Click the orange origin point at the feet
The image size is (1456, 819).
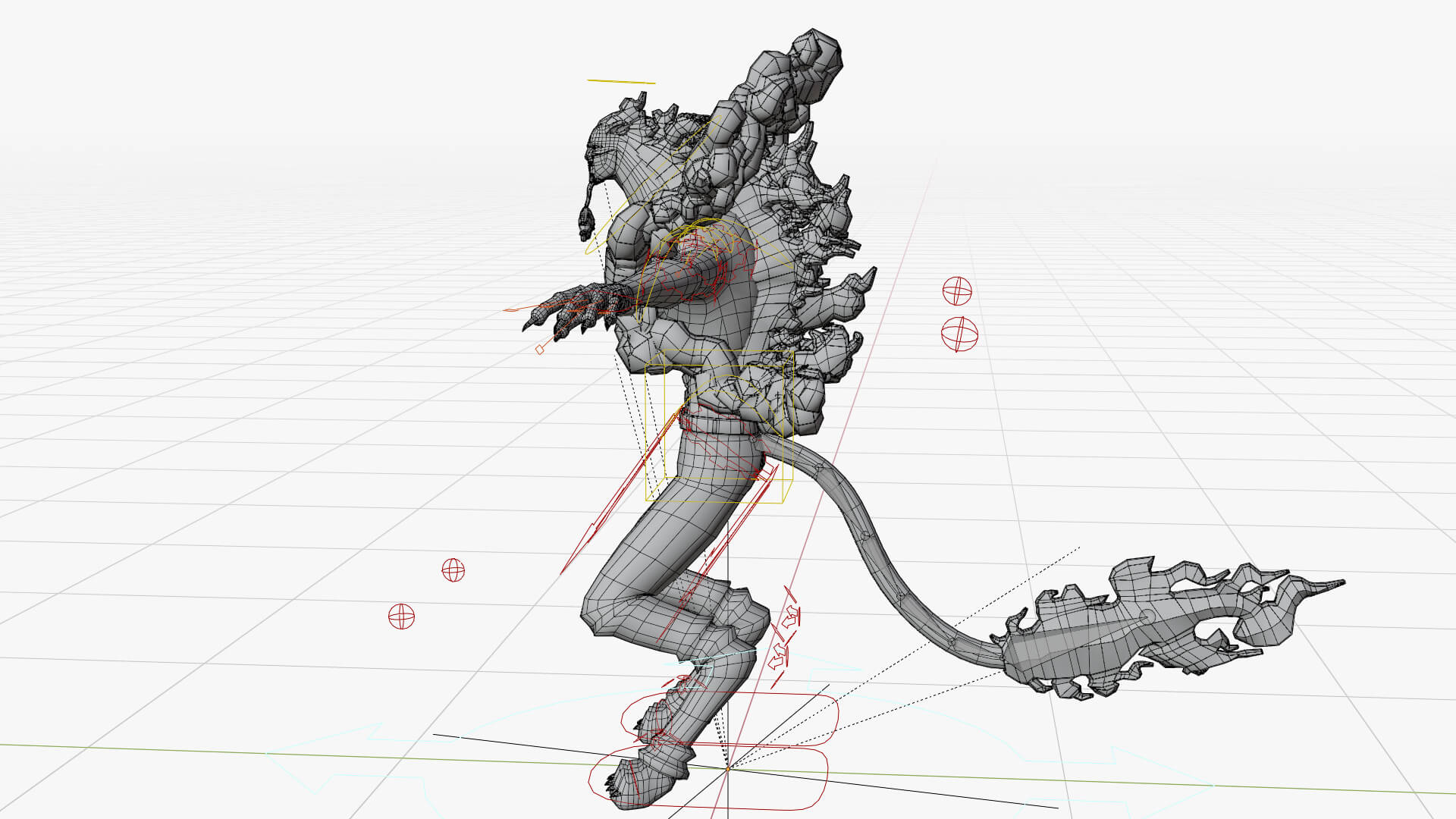727,768
